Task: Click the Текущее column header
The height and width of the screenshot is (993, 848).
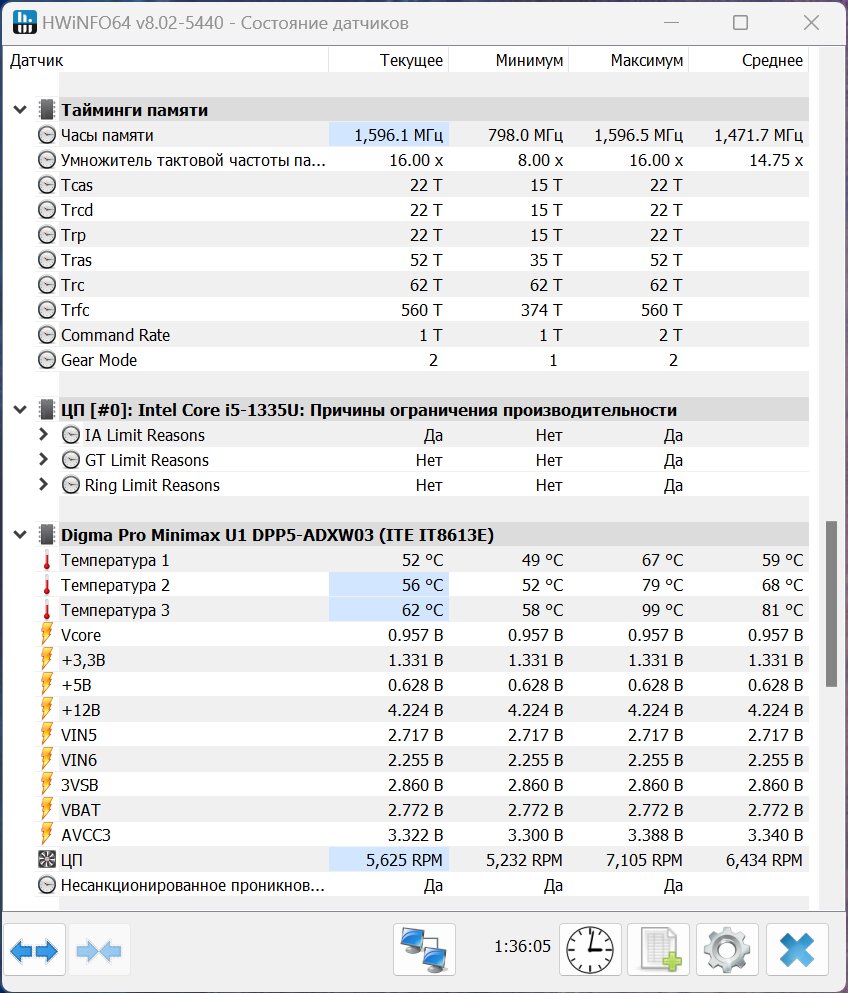Action: 389,60
